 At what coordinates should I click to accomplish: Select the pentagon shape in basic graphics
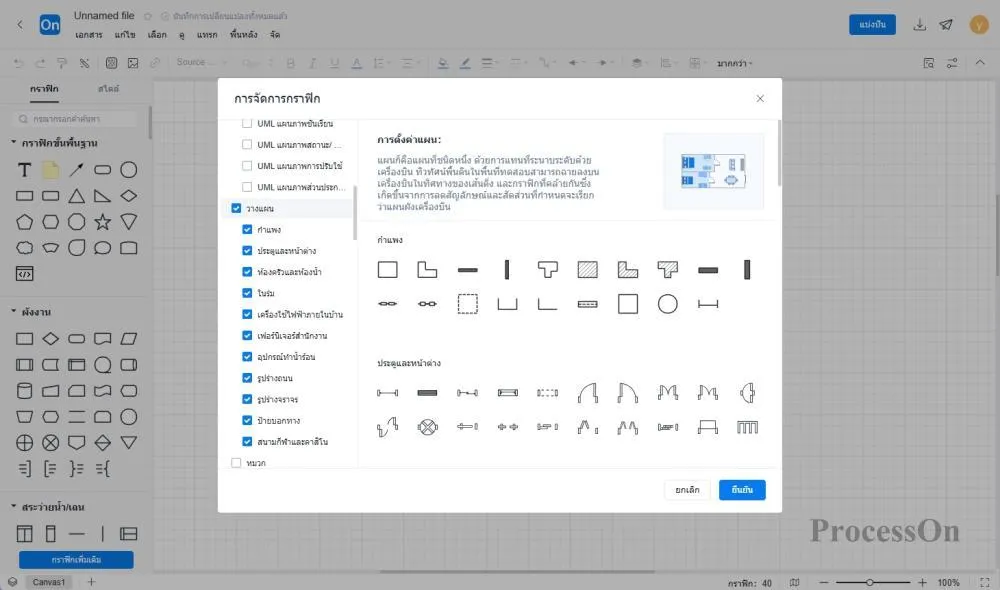pos(24,222)
